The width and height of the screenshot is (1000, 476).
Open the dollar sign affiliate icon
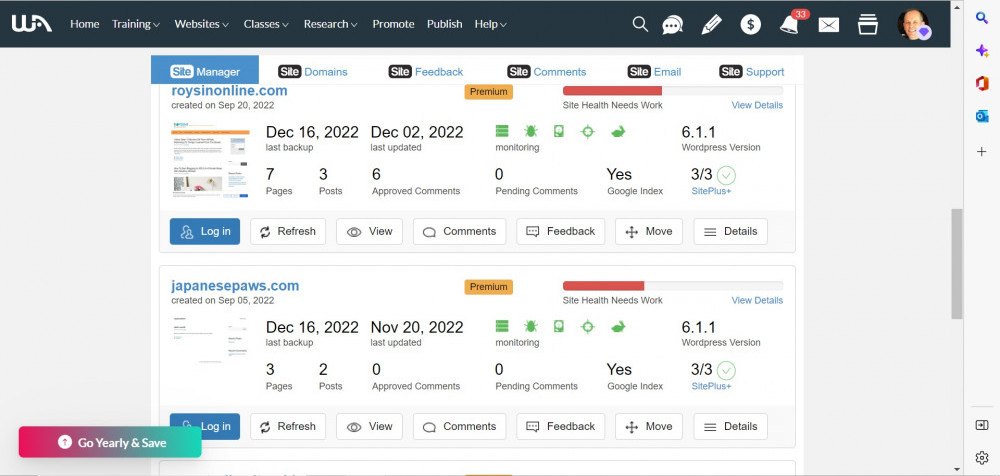[751, 24]
